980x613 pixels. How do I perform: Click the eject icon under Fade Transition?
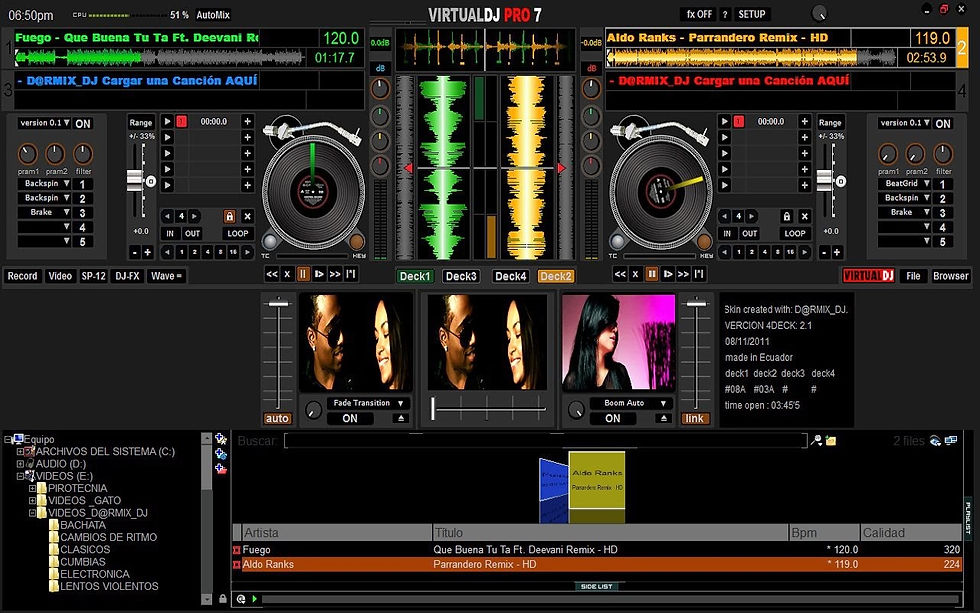[401, 419]
